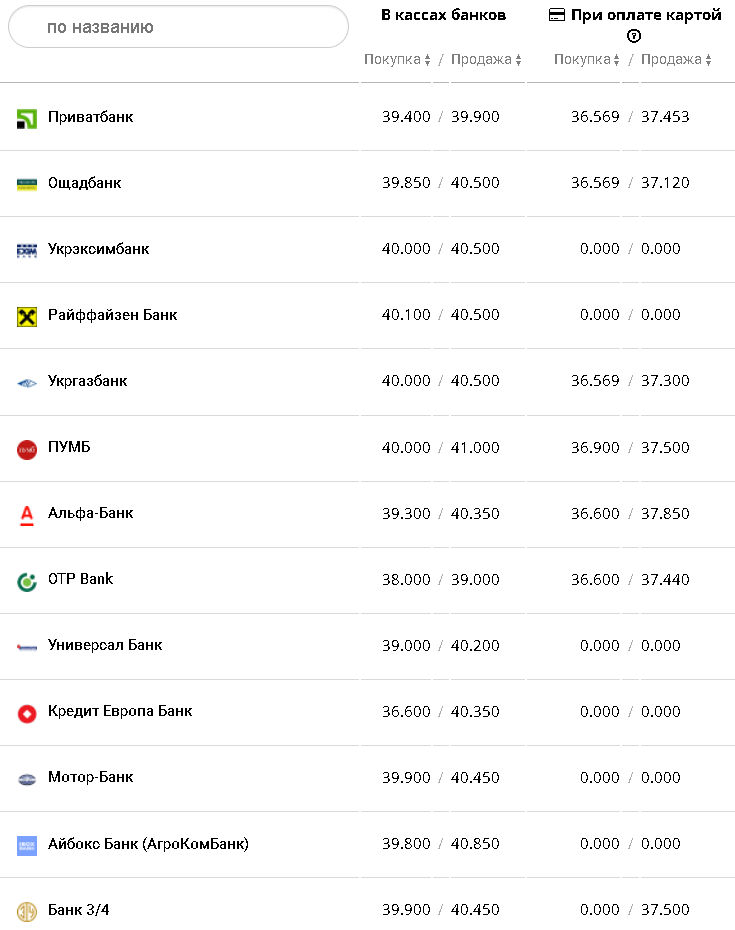Click the Приватбанк logo icon
This screenshot has width=735, height=930.
coord(27,119)
